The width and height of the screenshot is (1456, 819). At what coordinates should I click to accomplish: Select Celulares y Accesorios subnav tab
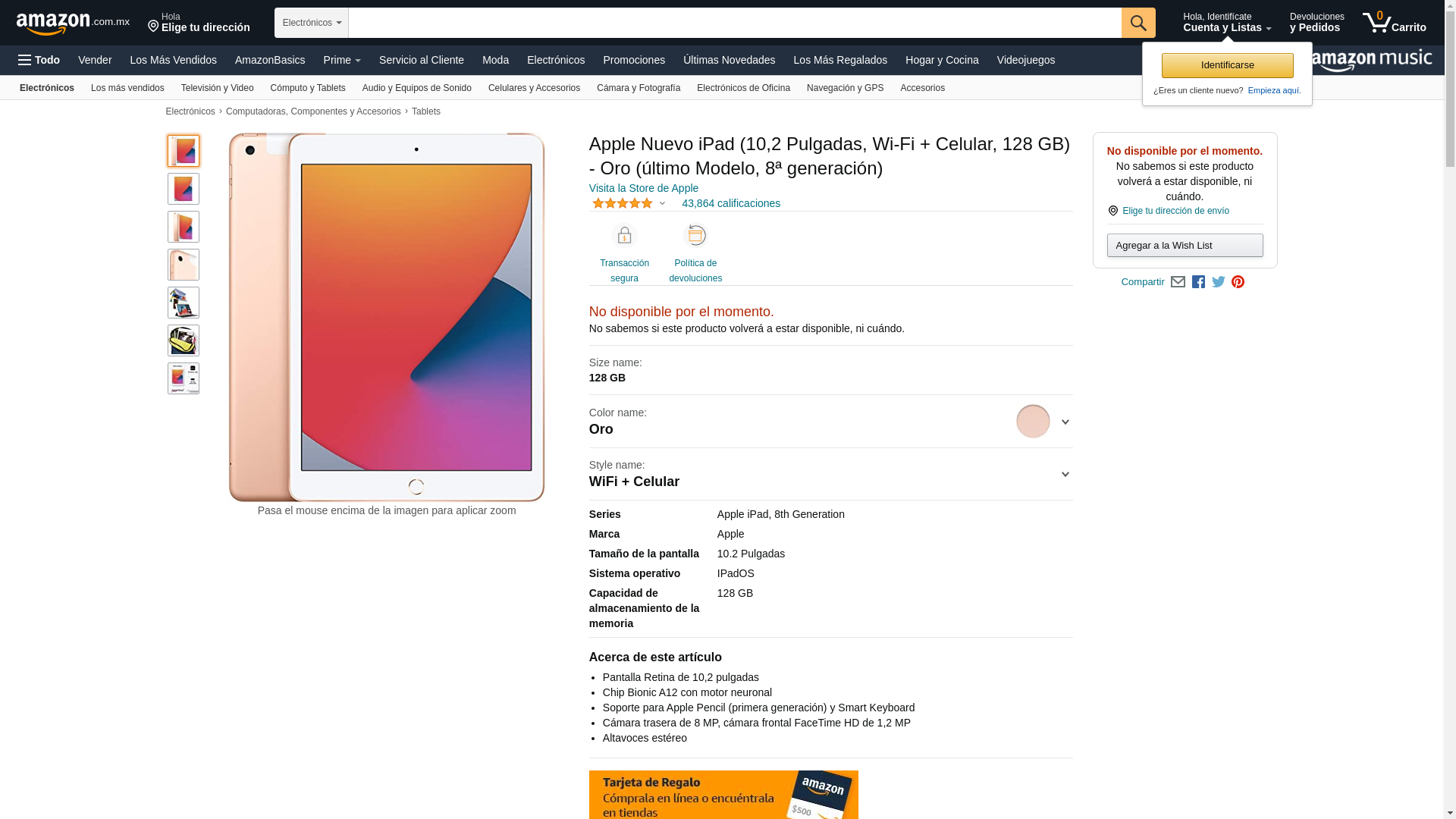534,88
